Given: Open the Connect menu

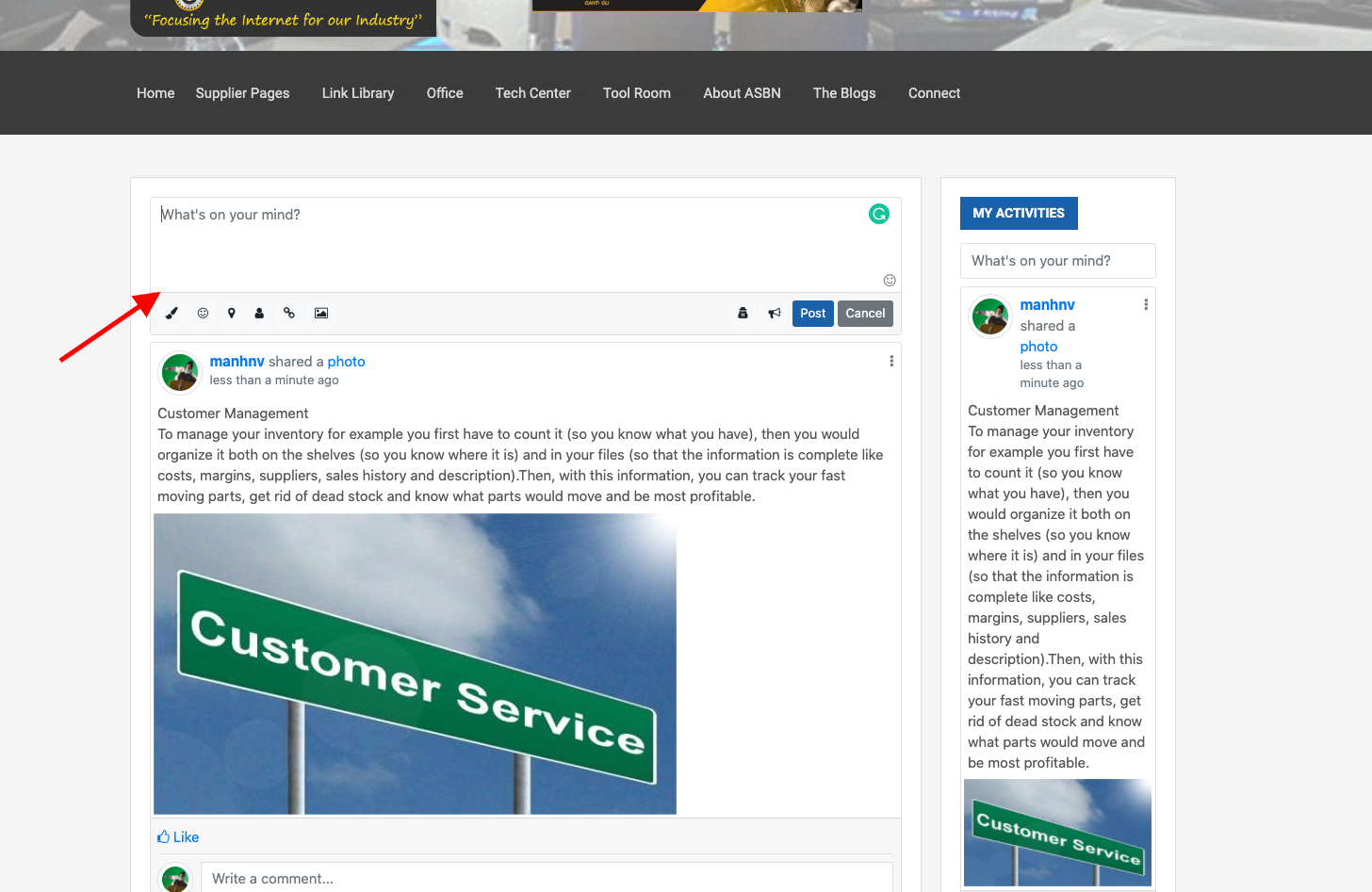Looking at the screenshot, I should pyautogui.click(x=934, y=93).
